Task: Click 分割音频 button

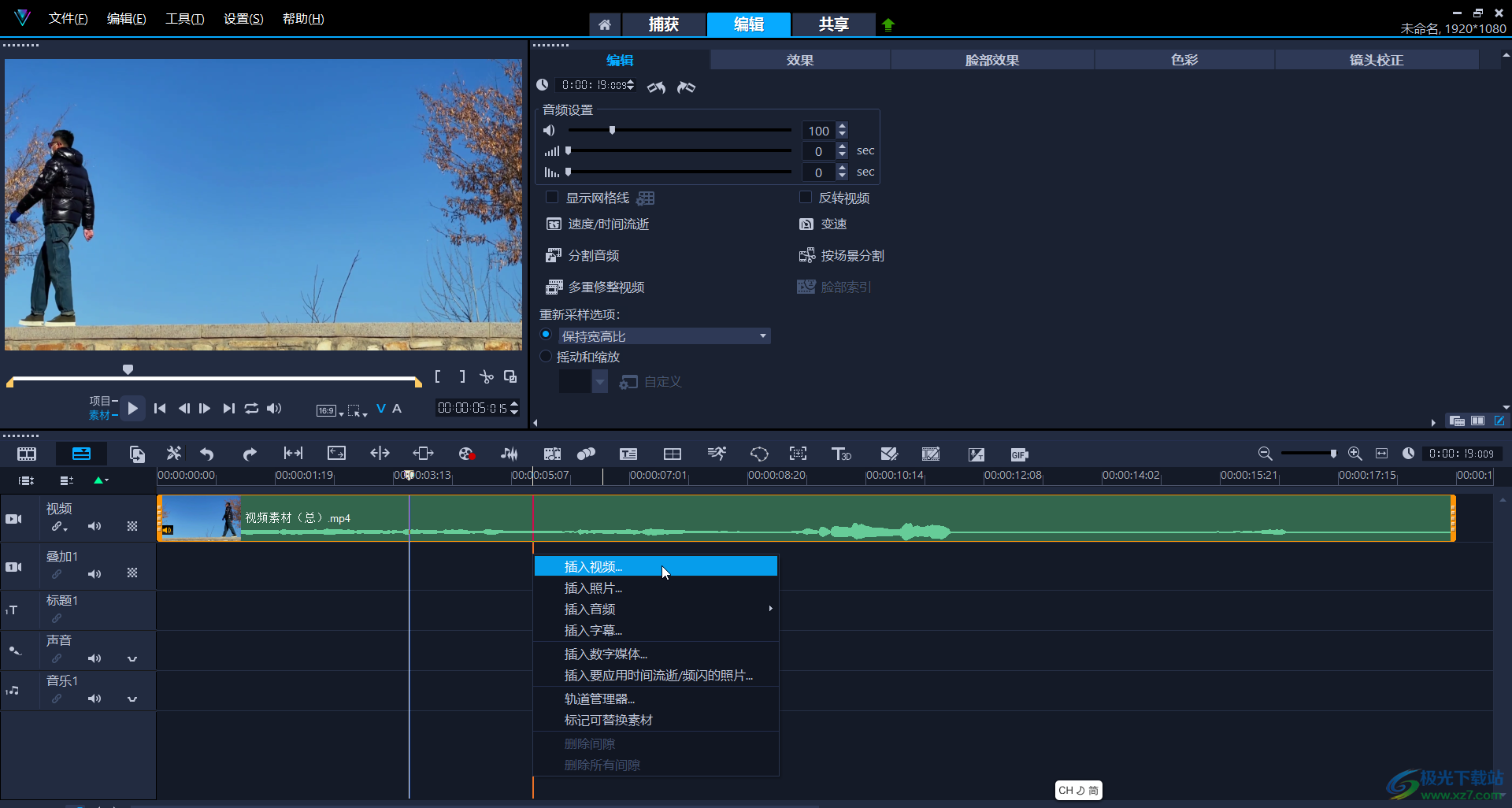Action: click(584, 256)
